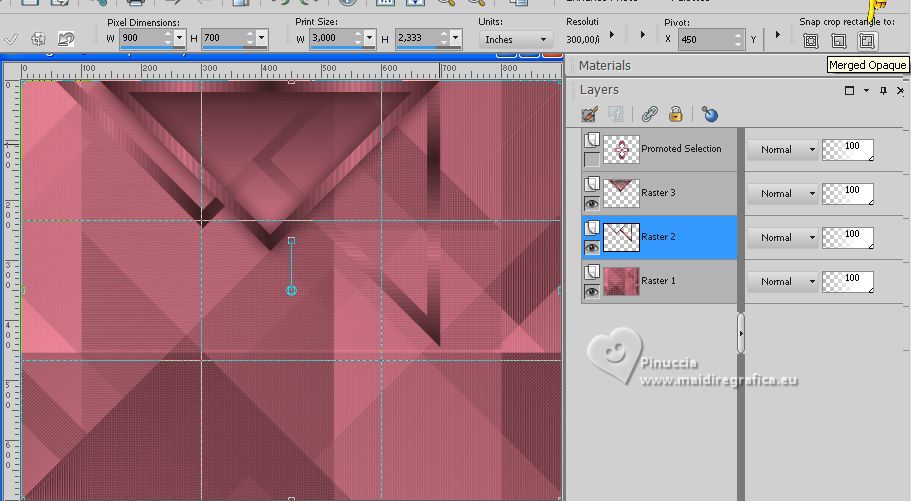This screenshot has width=911, height=501.
Task: Open blend mode dropdown for Raster 2
Action: tap(781, 238)
